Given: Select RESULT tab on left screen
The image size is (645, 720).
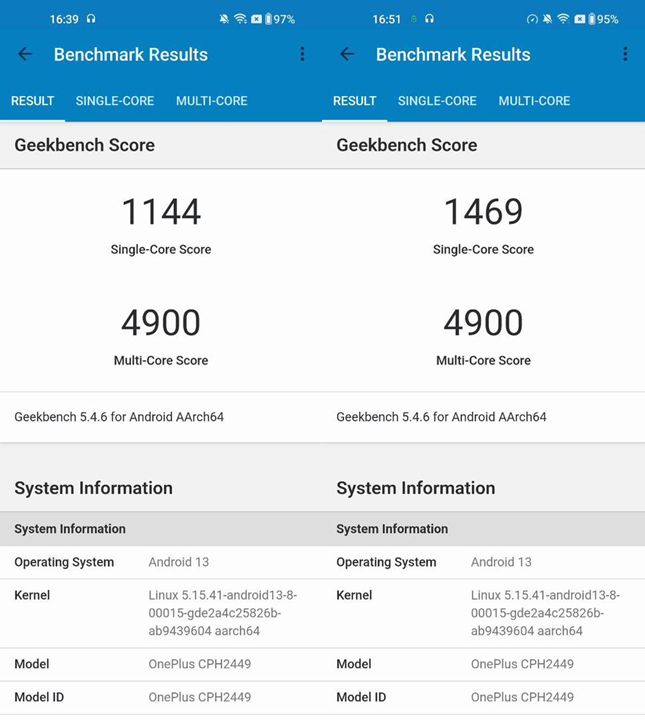Looking at the screenshot, I should [32, 101].
